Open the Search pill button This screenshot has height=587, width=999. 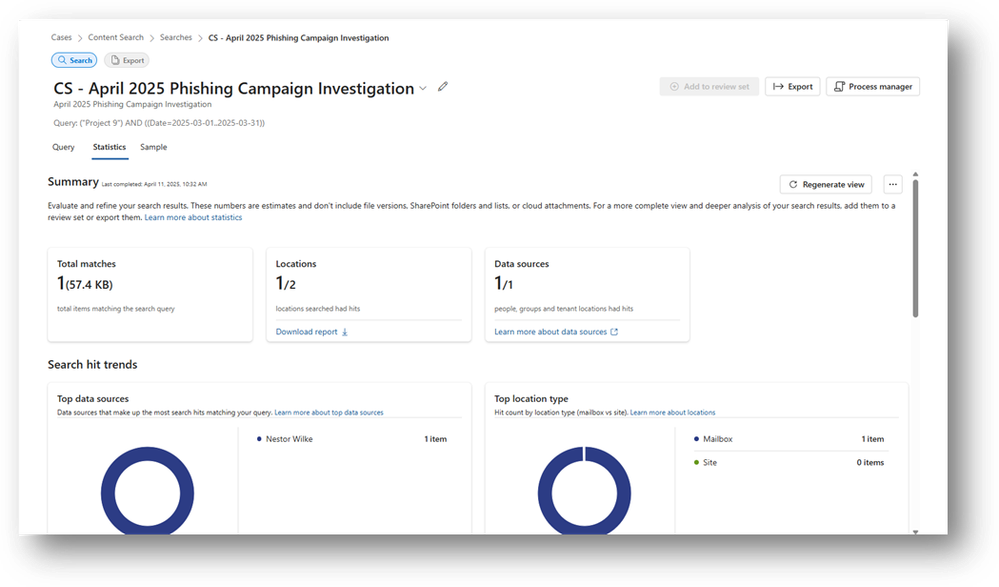[74, 60]
